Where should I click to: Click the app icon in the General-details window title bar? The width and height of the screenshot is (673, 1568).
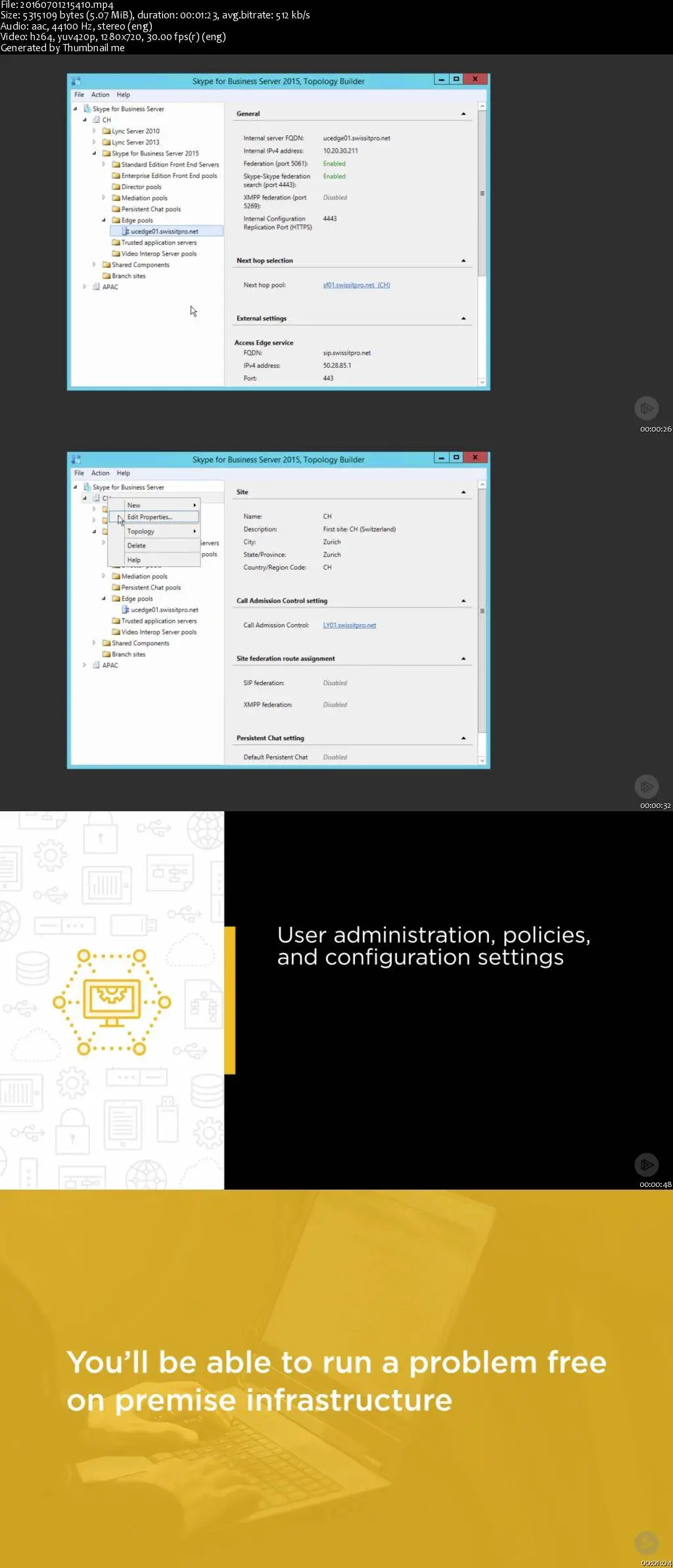point(76,81)
